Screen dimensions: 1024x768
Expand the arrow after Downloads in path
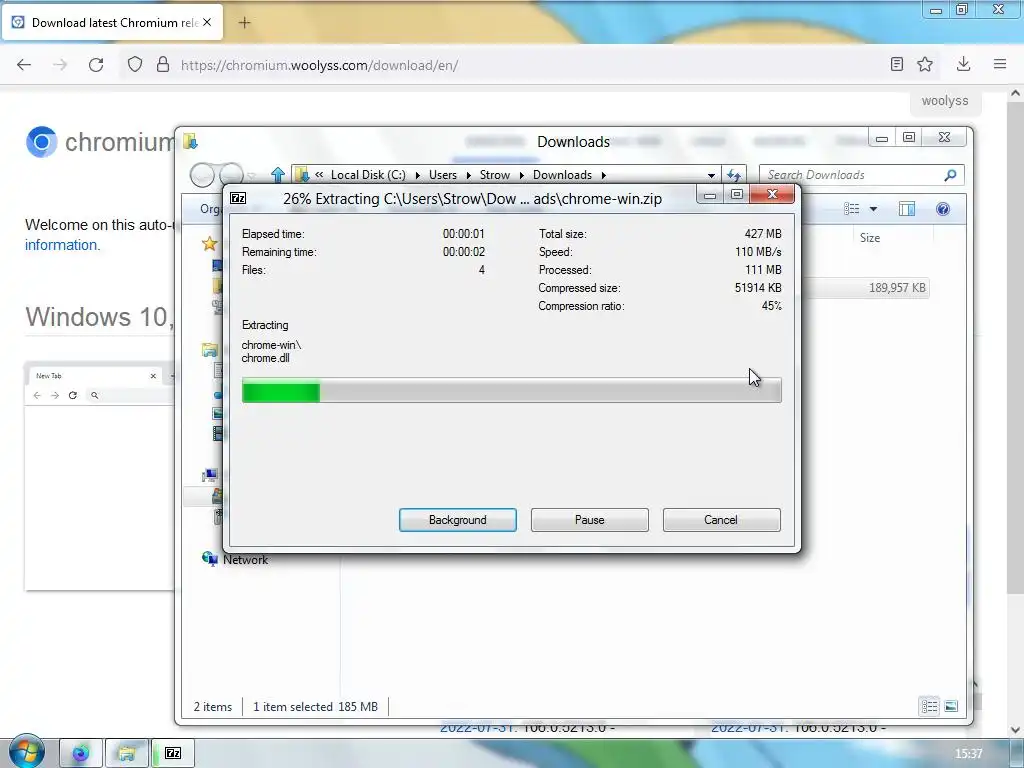[603, 175]
